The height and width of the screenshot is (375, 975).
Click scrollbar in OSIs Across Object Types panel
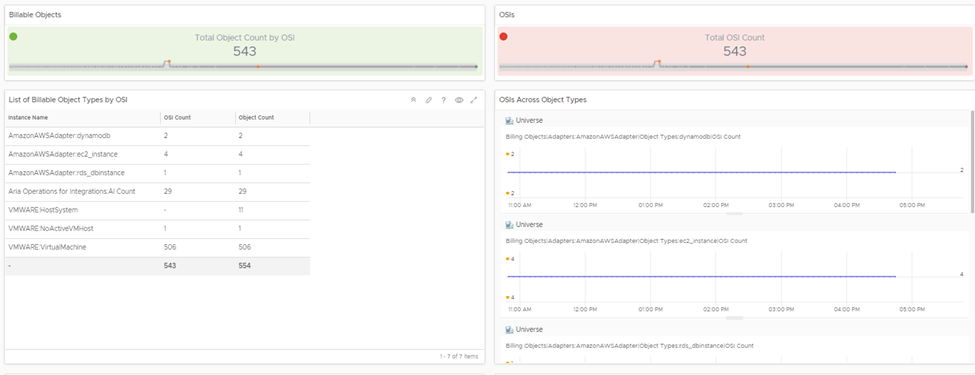(973, 162)
